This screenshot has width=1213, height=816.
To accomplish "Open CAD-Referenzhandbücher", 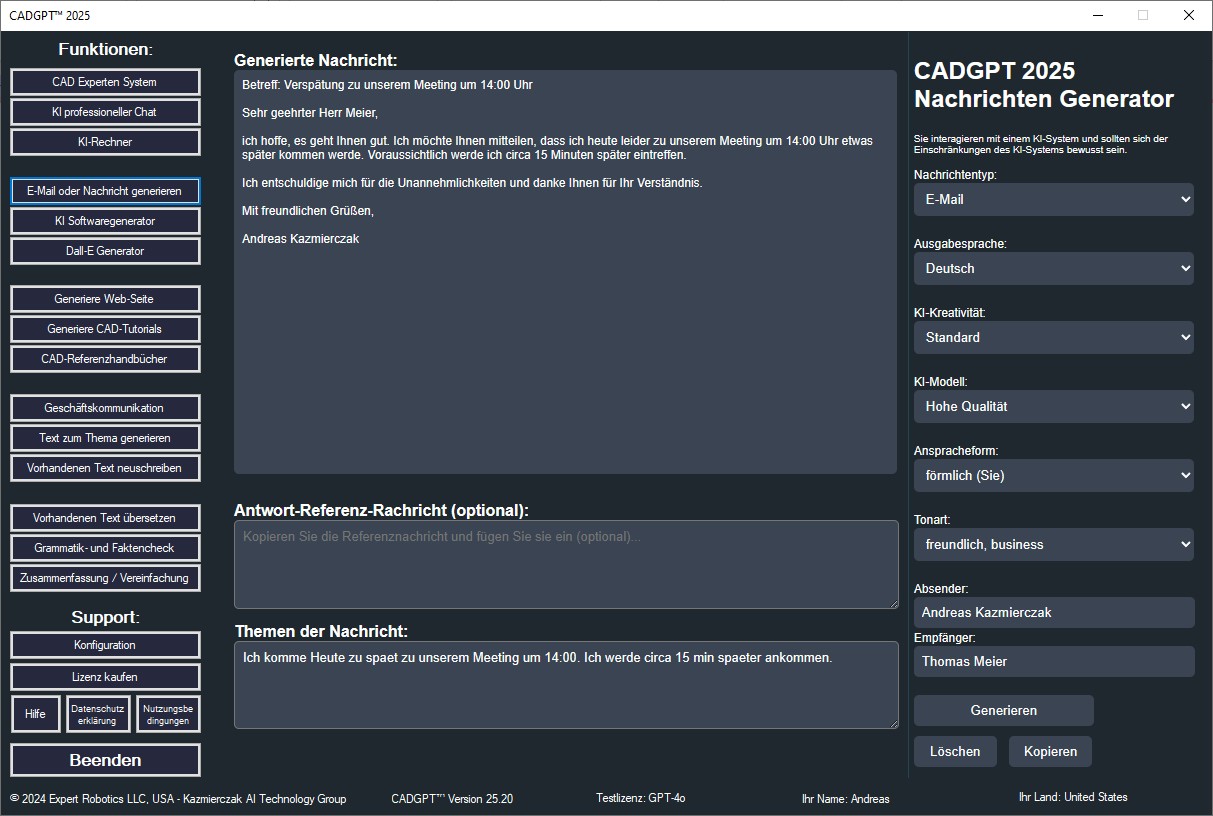I will click(x=105, y=359).
